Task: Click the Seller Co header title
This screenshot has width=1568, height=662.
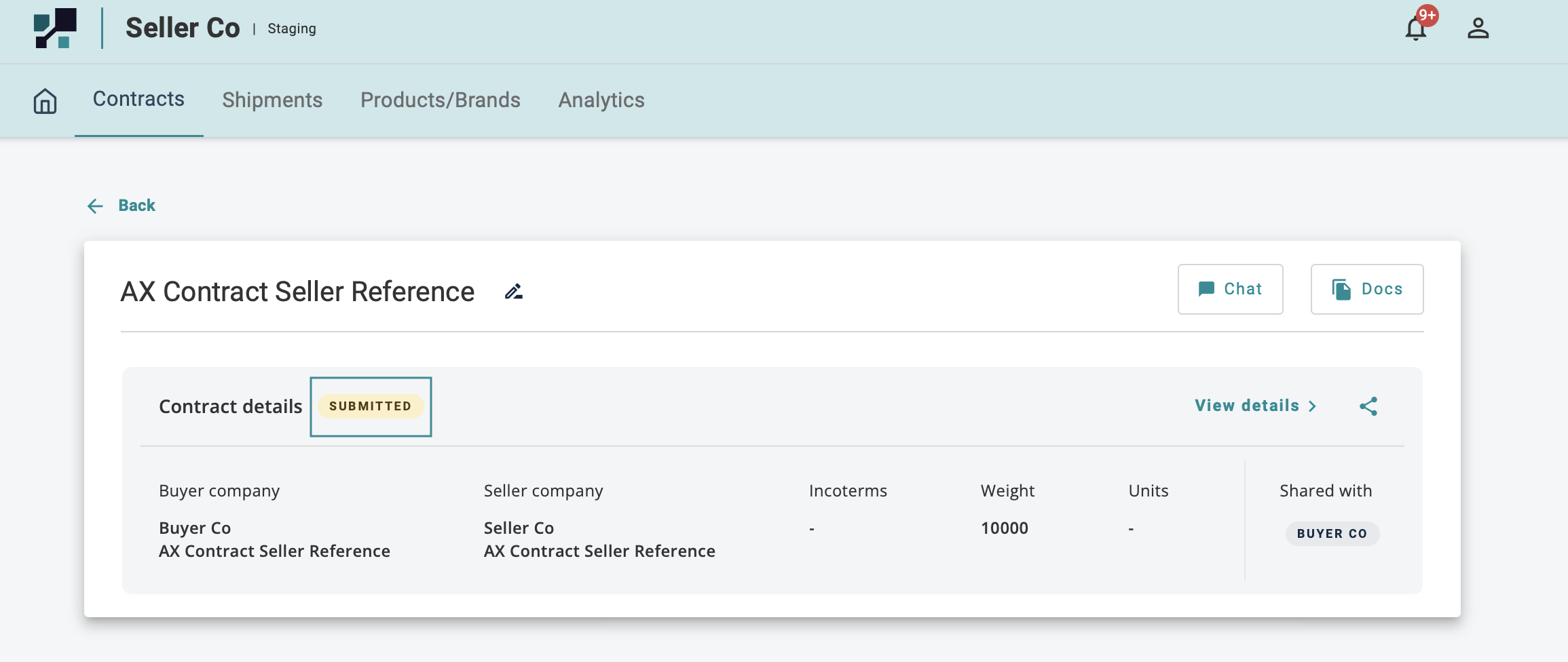Action: click(183, 28)
